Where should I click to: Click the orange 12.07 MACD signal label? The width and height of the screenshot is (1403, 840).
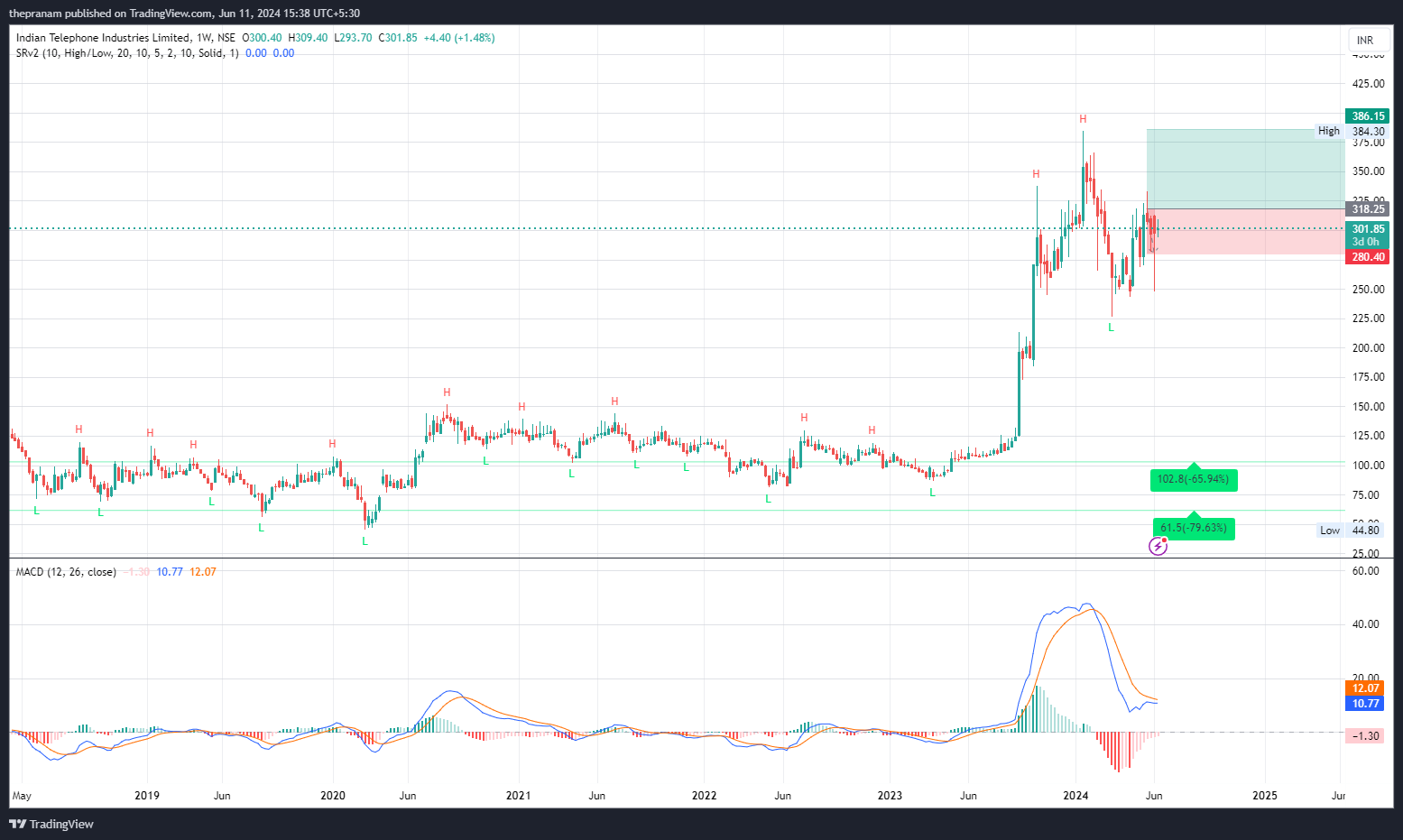[1365, 688]
